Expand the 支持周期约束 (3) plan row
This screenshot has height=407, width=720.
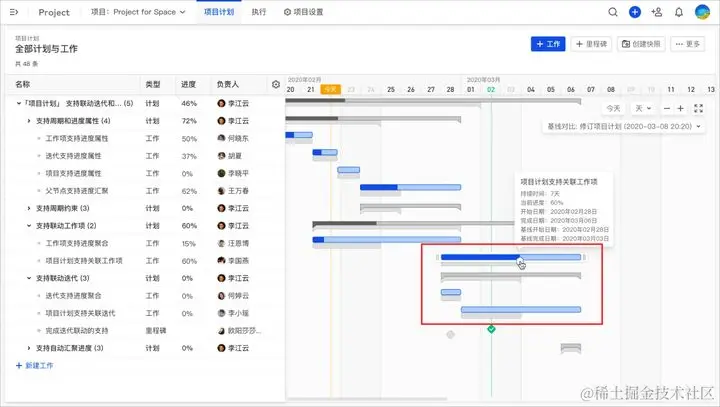click(x=29, y=208)
